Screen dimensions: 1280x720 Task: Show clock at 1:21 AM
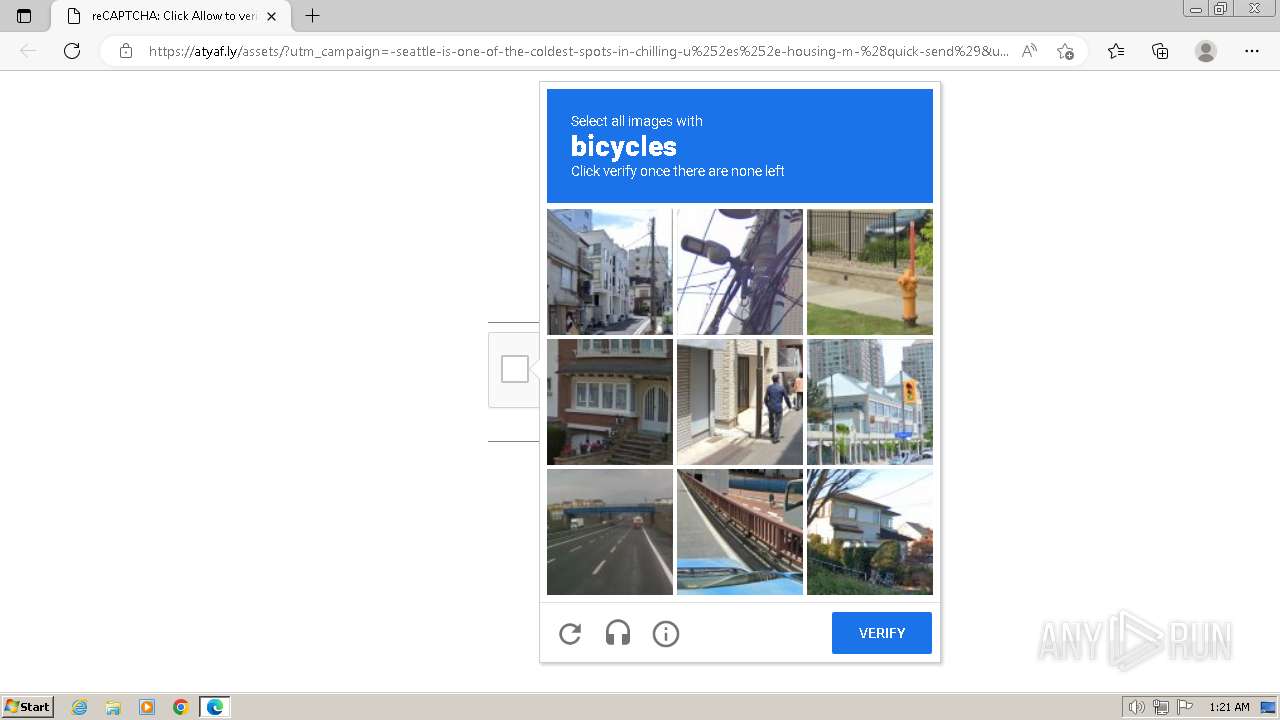point(1229,707)
